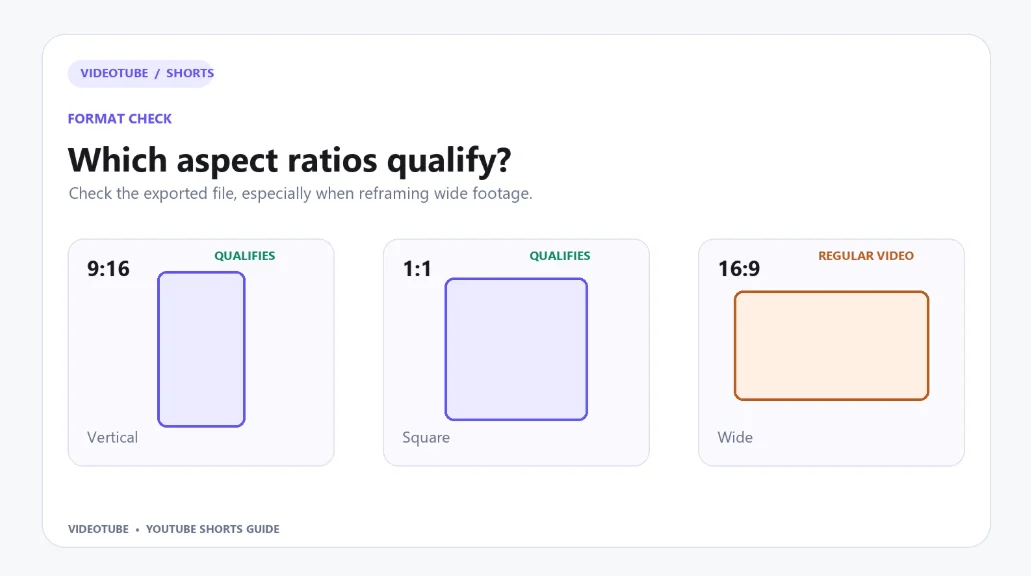Viewport: 1031px width, 576px height.
Task: Select the FORMAT CHECK label
Action: pyautogui.click(x=120, y=119)
